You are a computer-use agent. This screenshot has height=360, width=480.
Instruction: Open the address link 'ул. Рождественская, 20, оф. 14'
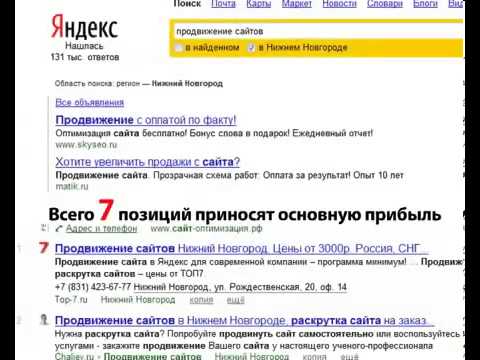(x=240, y=287)
